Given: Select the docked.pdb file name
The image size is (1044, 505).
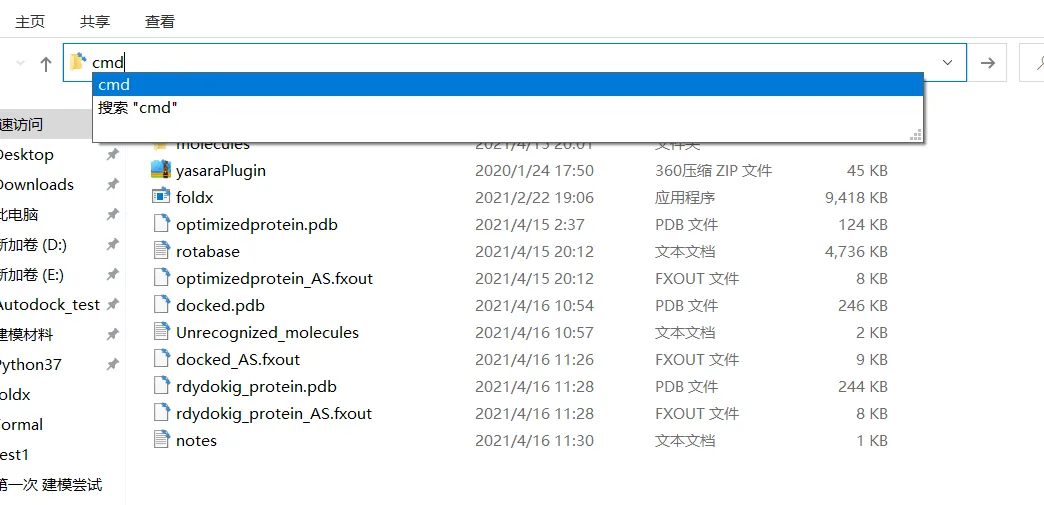Looking at the screenshot, I should [220, 306].
